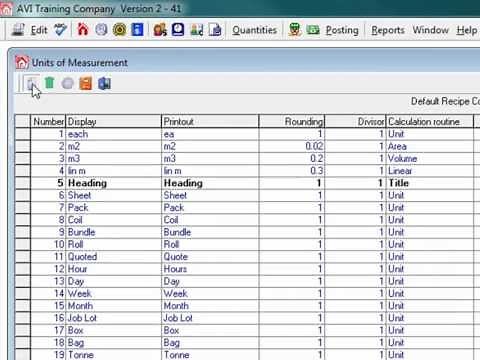Click the 'Job Lot' Display cell
The height and width of the screenshot is (360, 480).
(114, 318)
